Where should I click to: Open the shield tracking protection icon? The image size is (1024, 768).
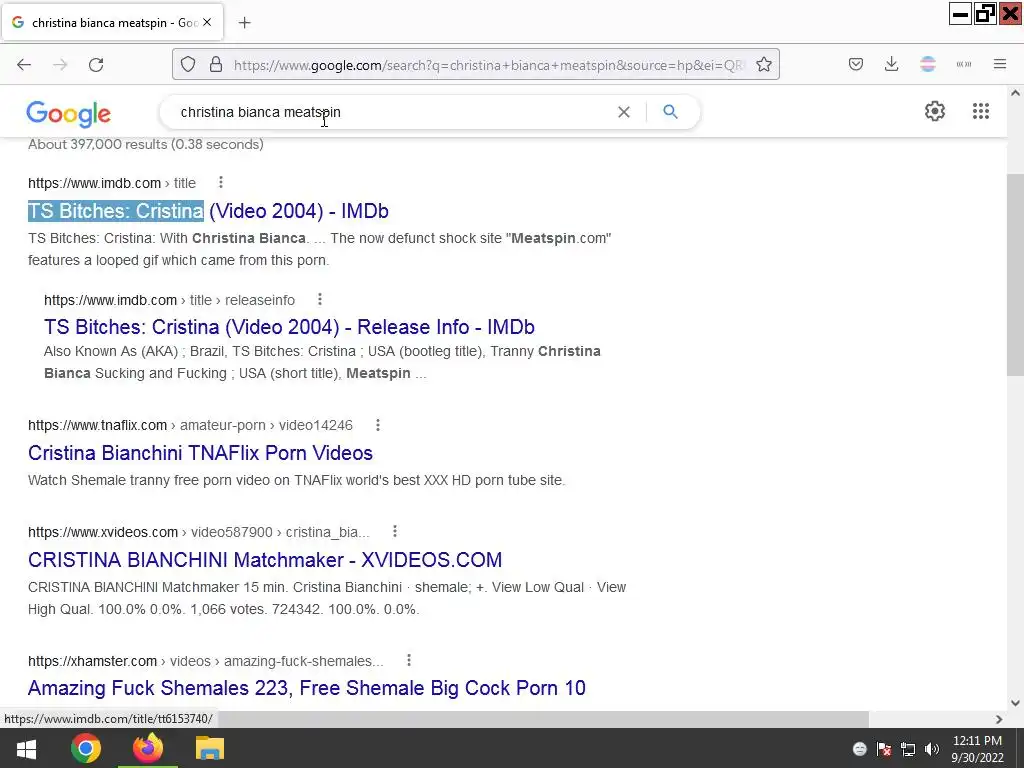tap(188, 65)
